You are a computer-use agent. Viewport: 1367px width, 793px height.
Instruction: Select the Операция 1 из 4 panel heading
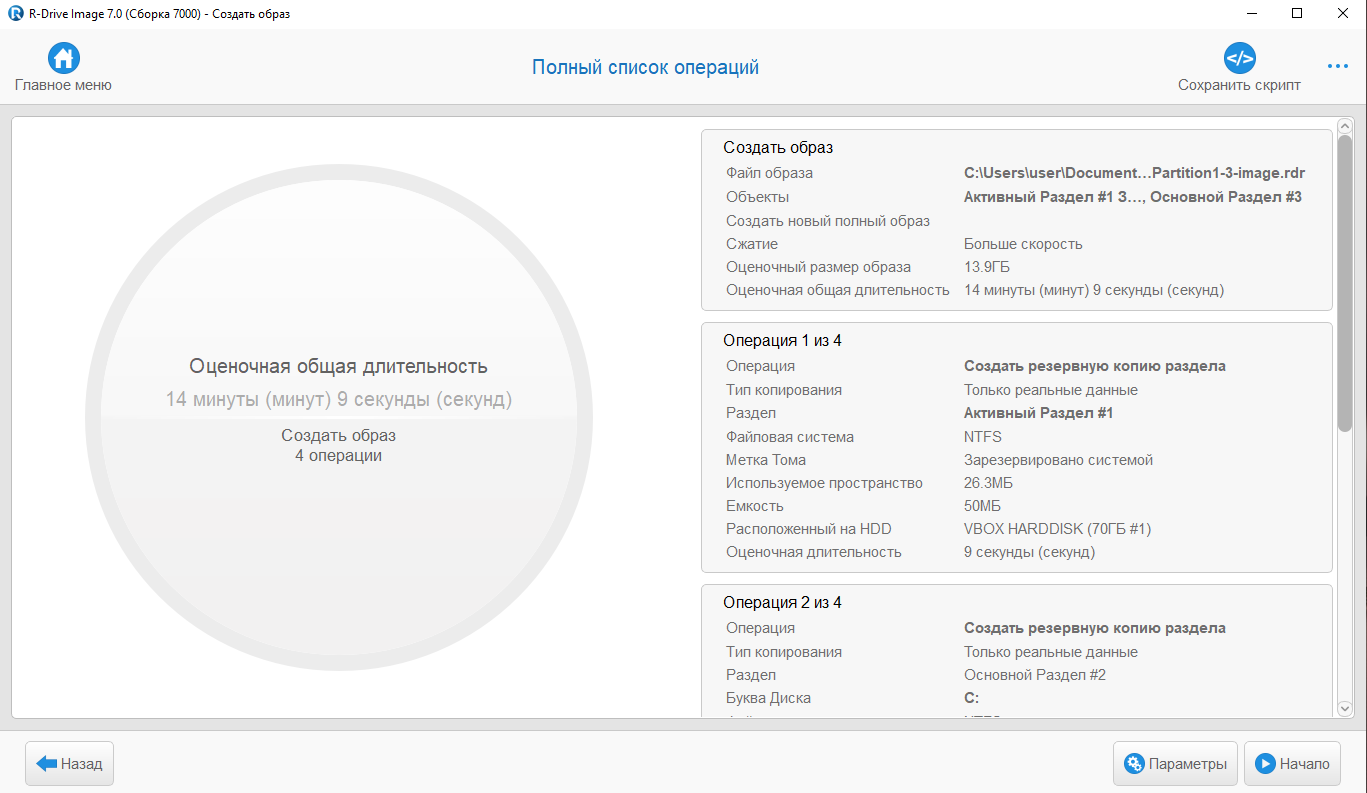tap(782, 341)
